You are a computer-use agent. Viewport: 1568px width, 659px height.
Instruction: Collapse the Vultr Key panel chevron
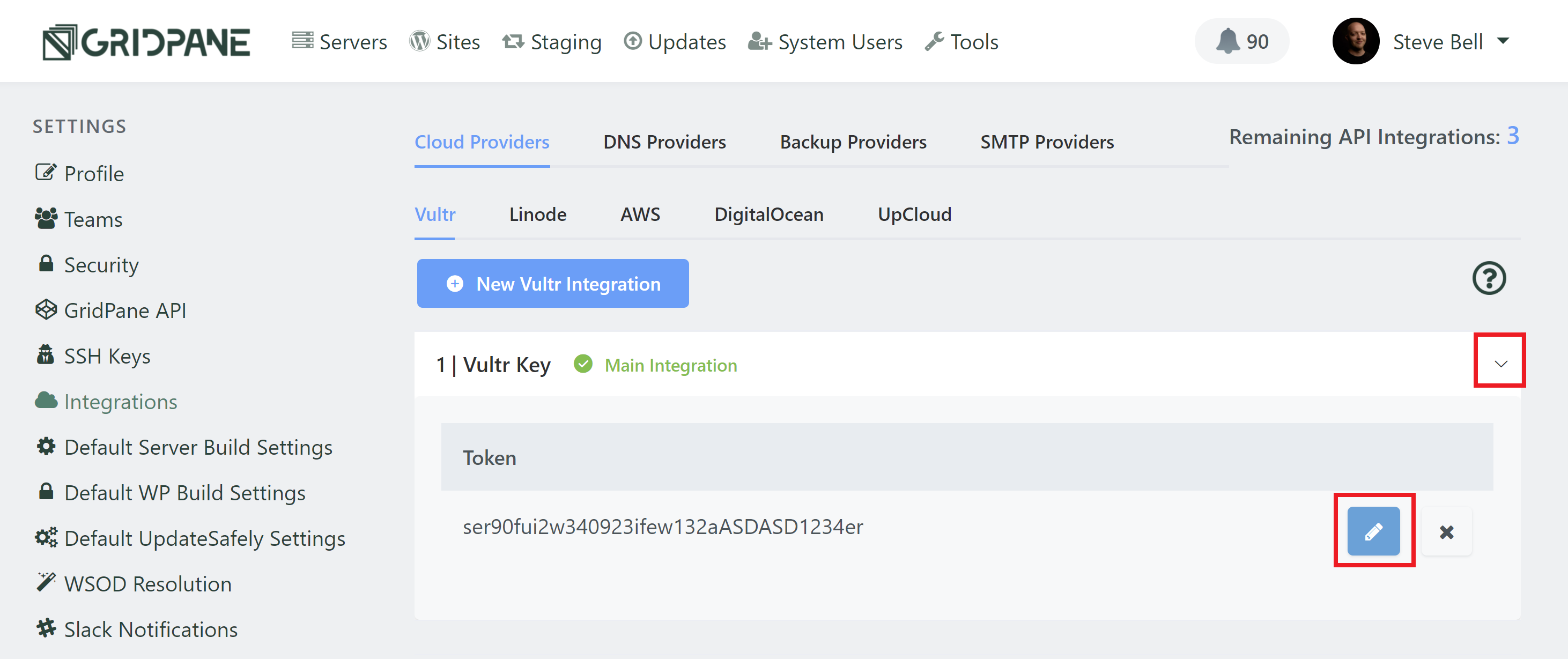pos(1500,364)
